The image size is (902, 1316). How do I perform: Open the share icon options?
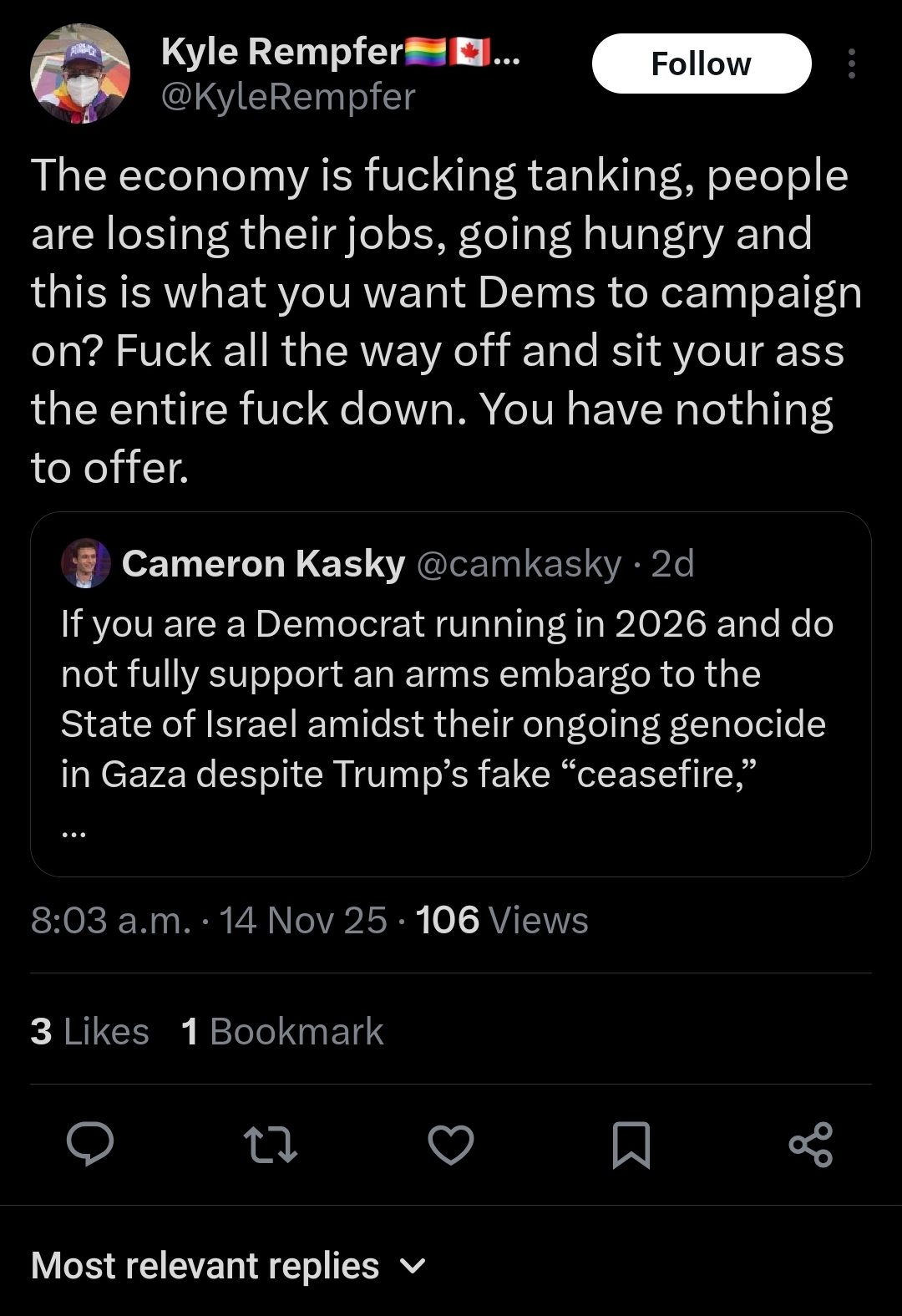(811, 1145)
